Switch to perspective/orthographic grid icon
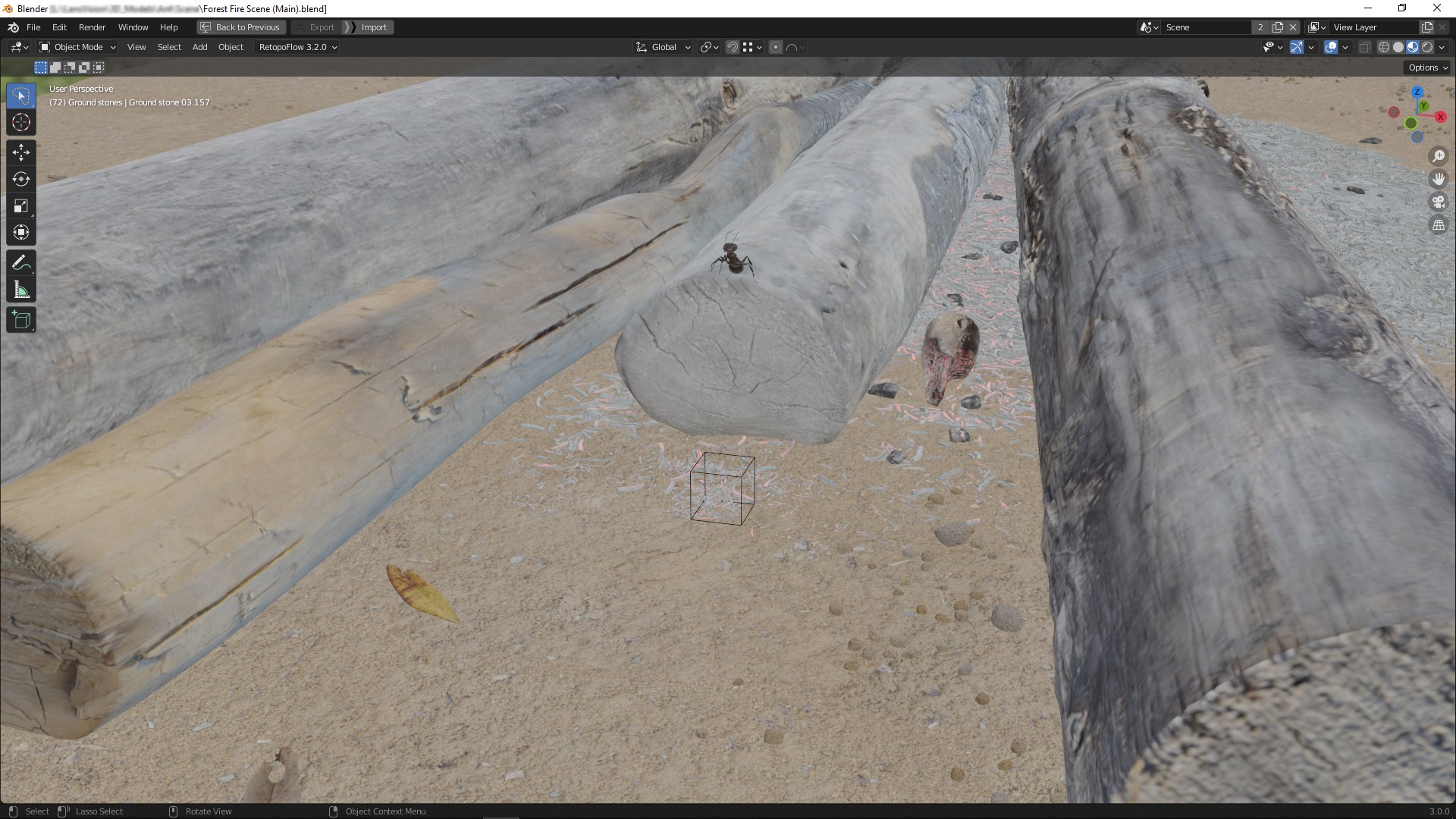Image resolution: width=1456 pixels, height=819 pixels. pos(1438,224)
